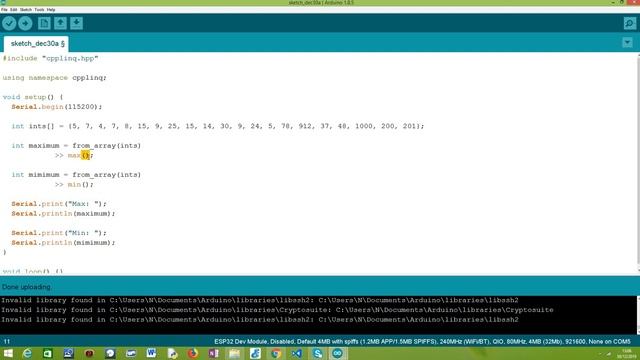
Task: Click the using namespace cpplinq line
Action: pos(54,78)
